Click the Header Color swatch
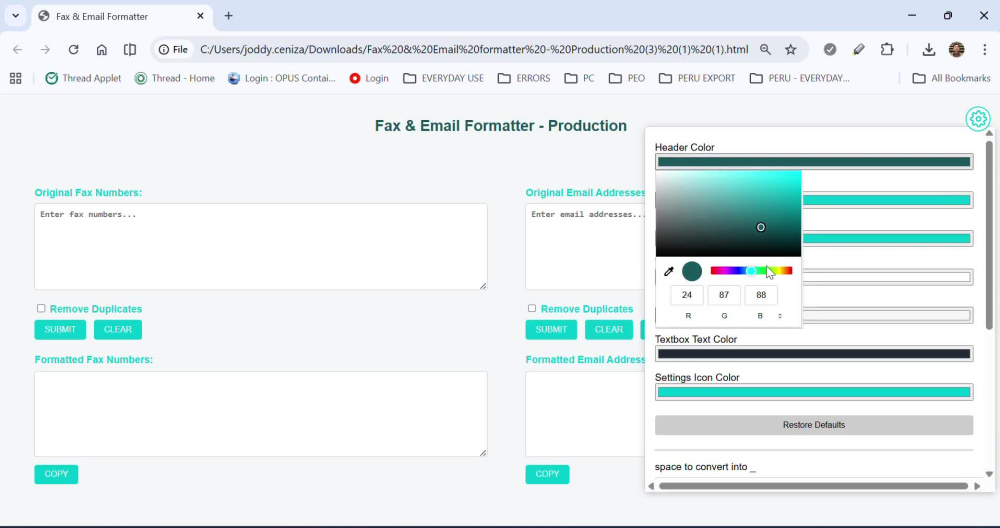This screenshot has height=528, width=1000. coord(814,162)
